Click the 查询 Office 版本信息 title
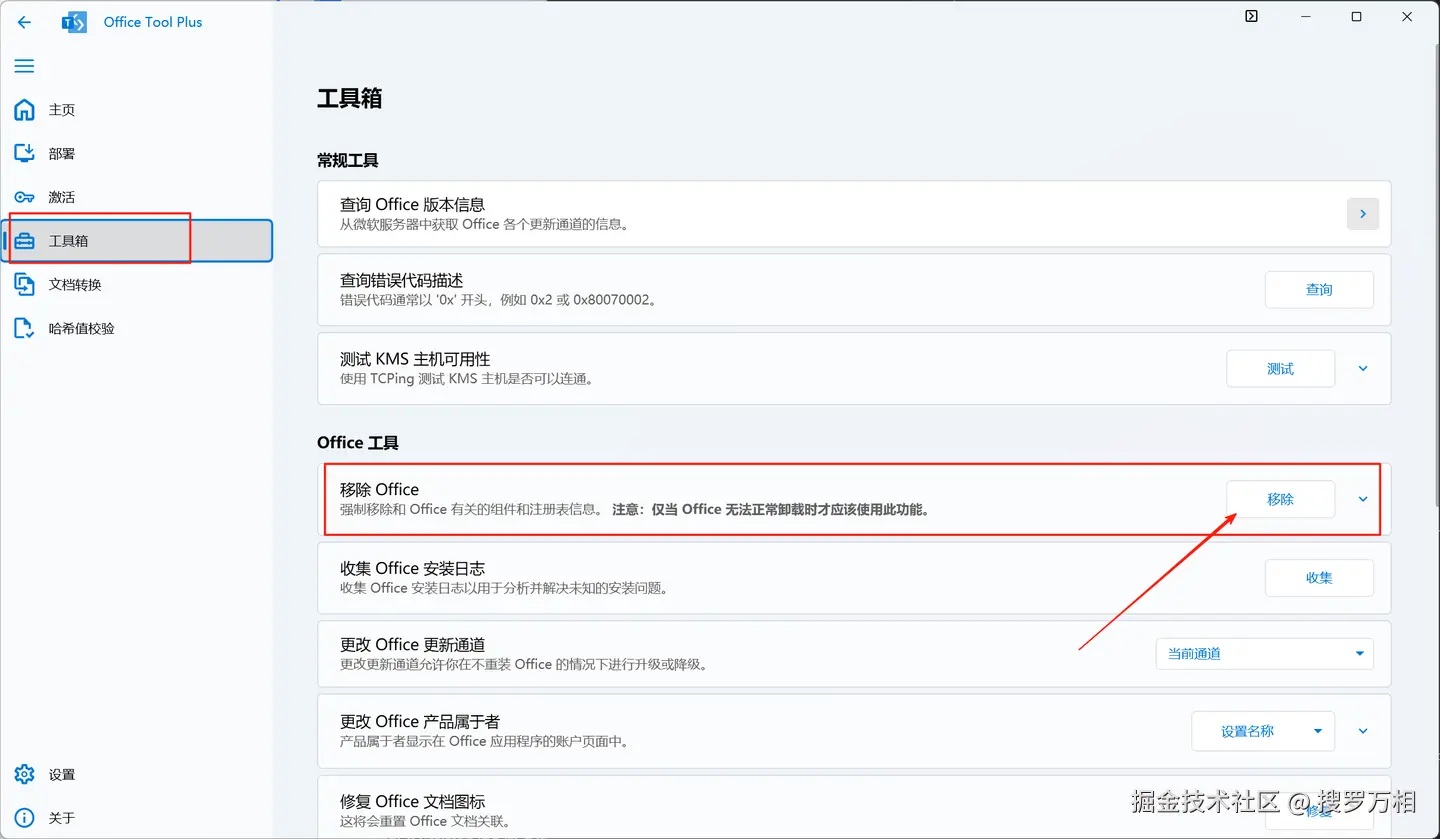 coord(412,205)
